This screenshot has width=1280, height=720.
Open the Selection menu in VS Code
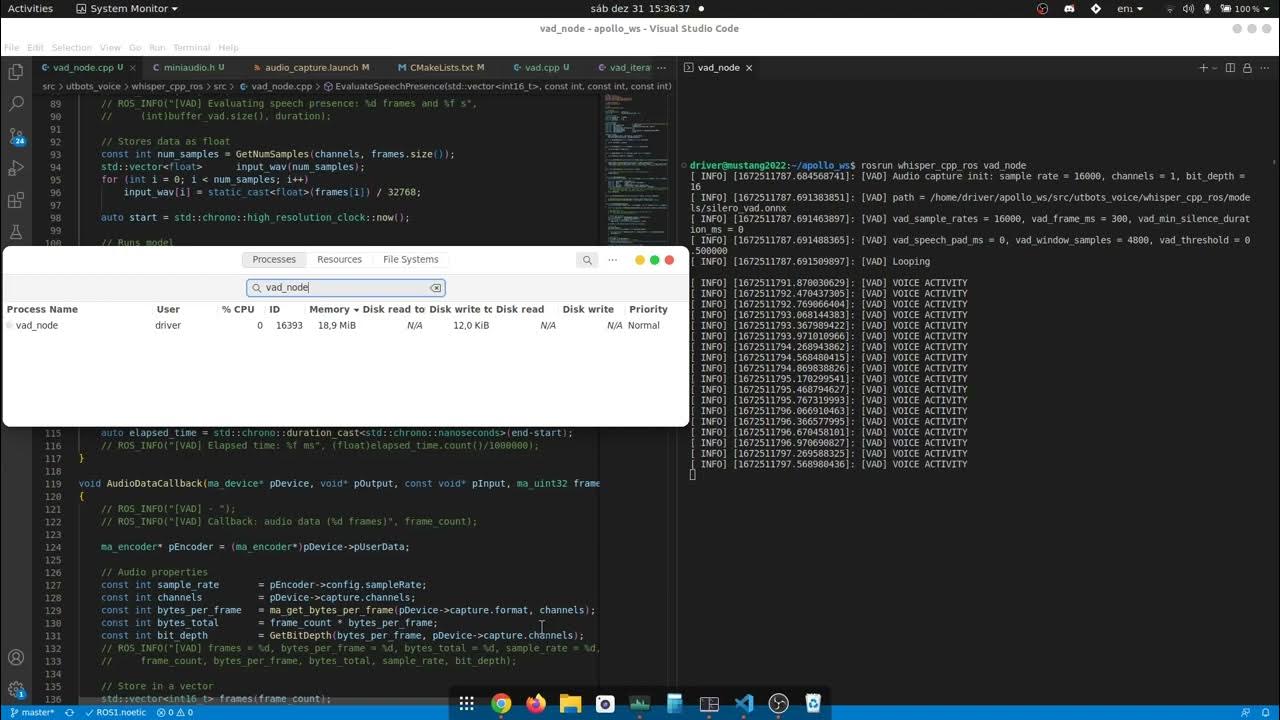(72, 47)
